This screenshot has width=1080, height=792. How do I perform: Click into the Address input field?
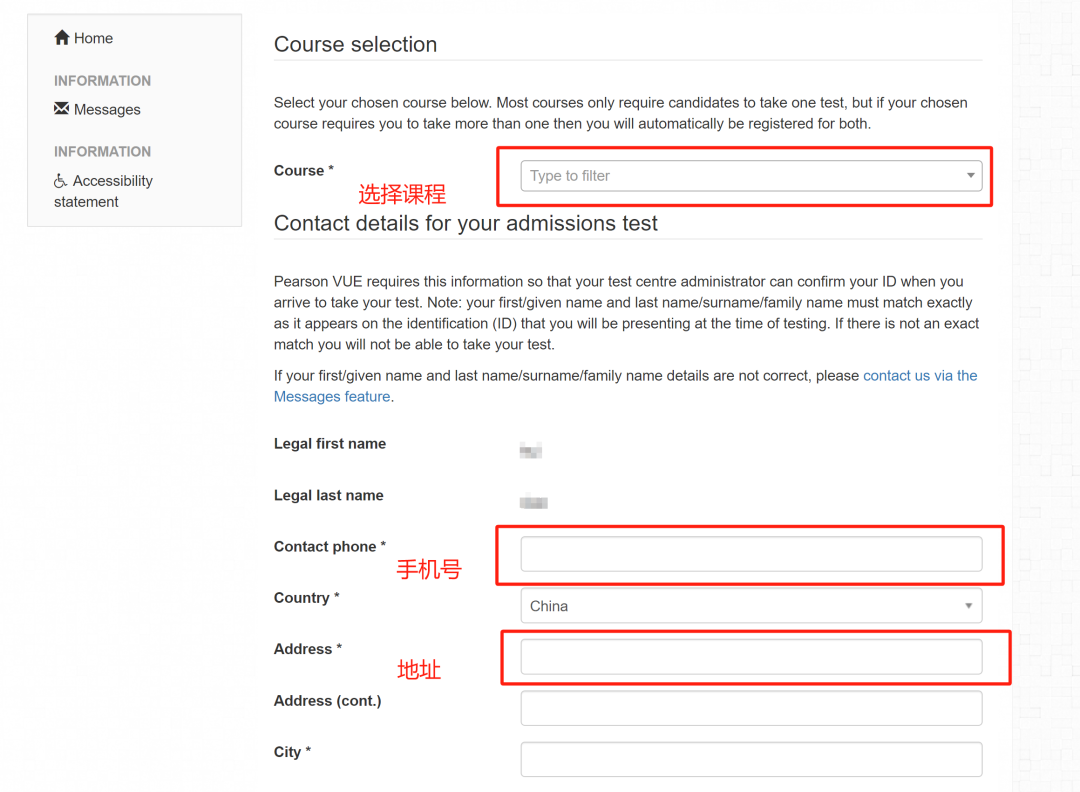coord(751,657)
